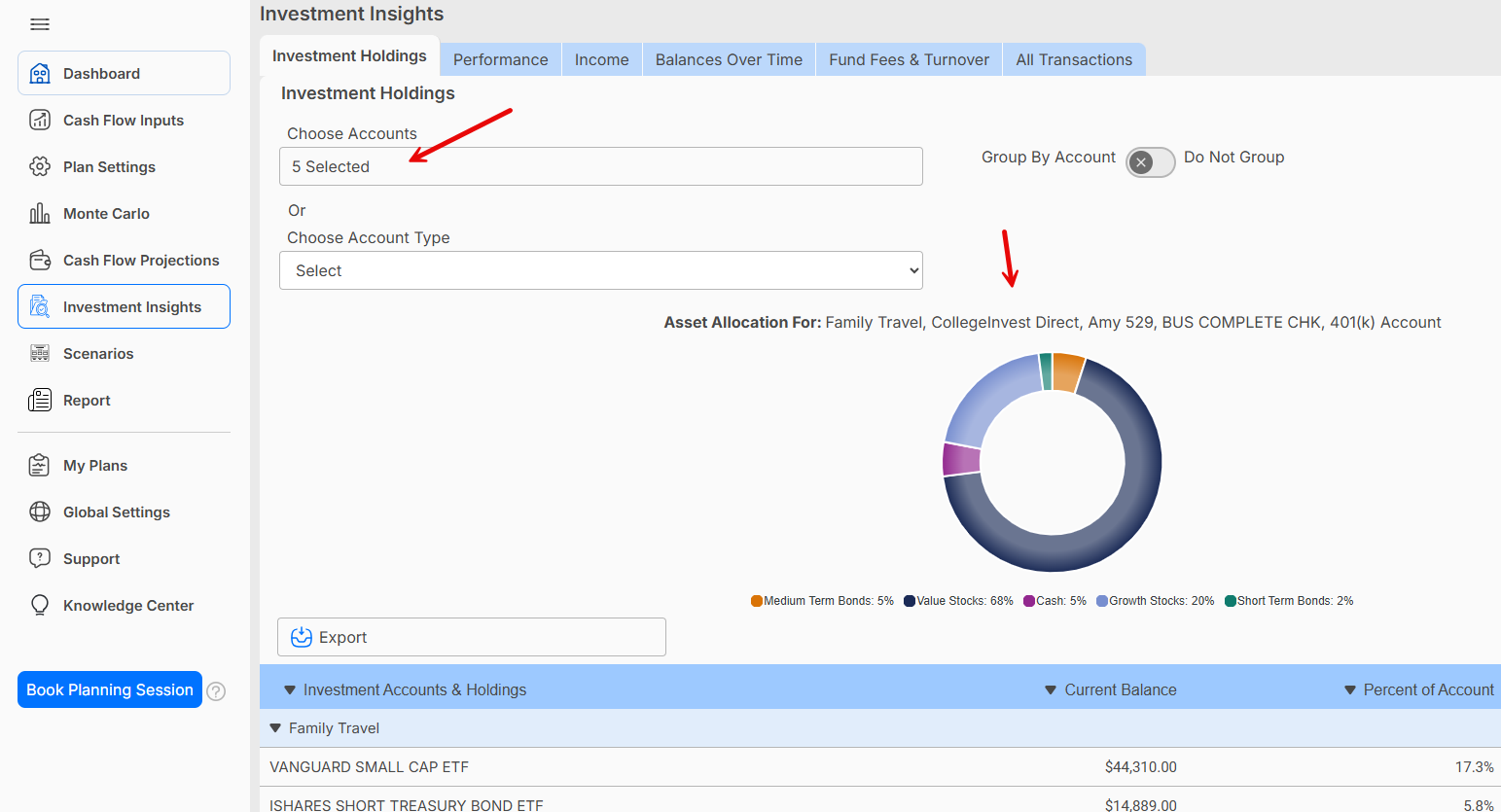This screenshot has height=812, width=1501.
Task: Collapse the Family Travel account group
Action: click(x=275, y=728)
